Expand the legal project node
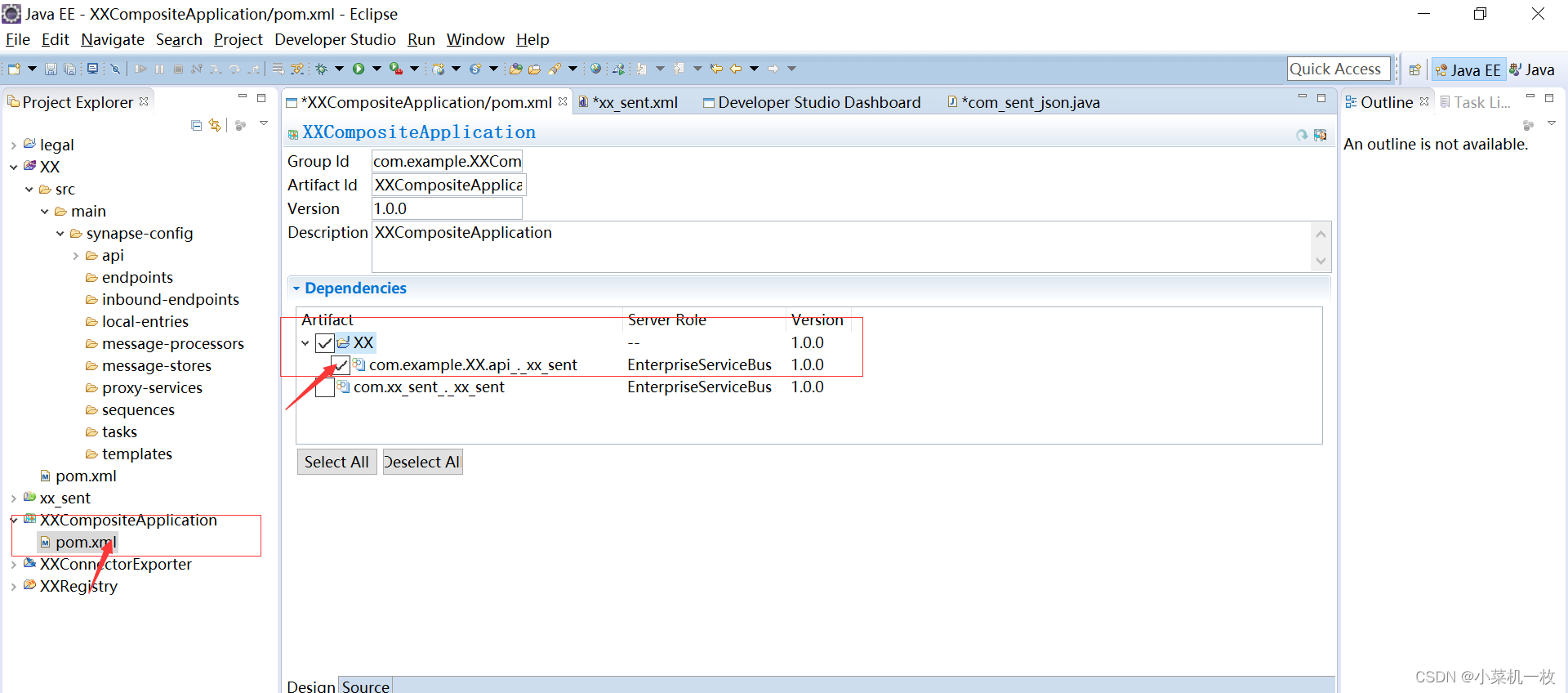 [x=13, y=145]
